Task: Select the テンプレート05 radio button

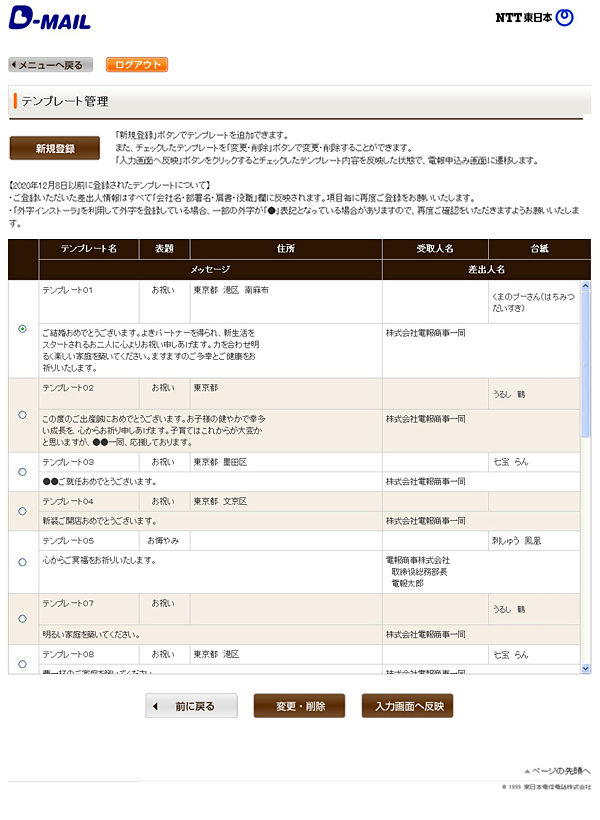Action: [x=22, y=562]
